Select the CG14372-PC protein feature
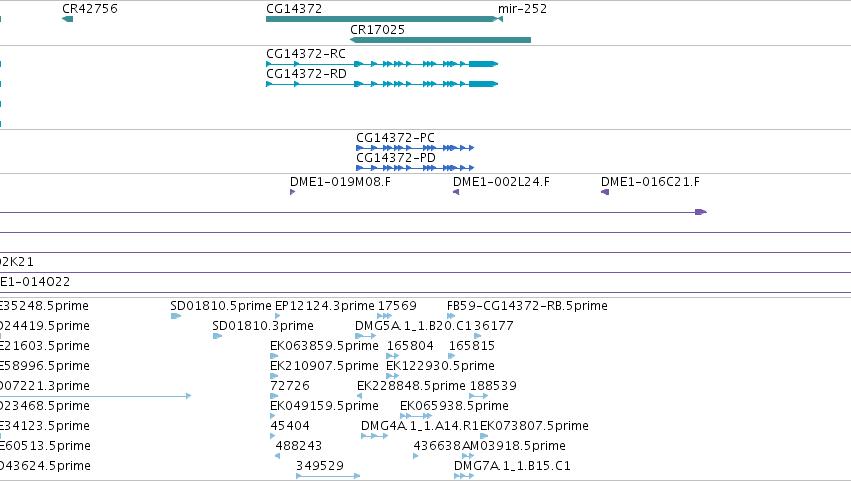 (415, 148)
